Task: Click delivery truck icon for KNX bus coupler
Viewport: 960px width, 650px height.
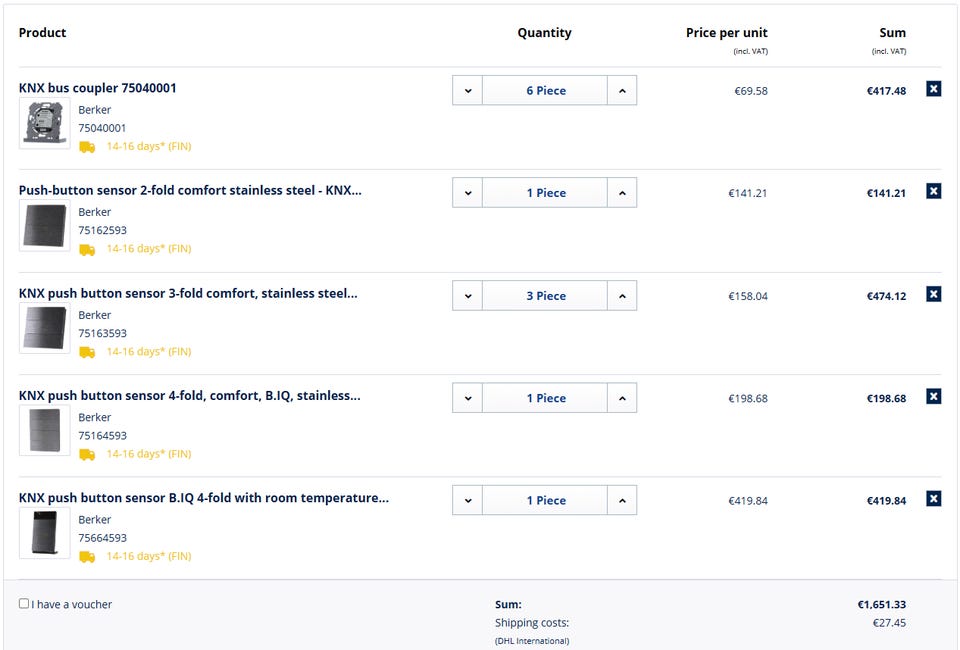Action: click(x=87, y=147)
